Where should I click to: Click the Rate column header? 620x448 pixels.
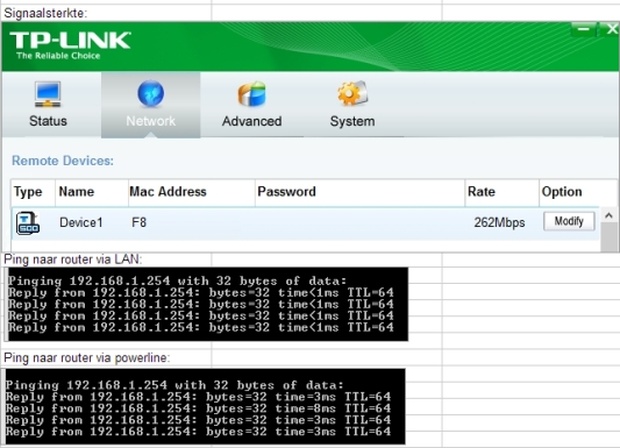(481, 192)
